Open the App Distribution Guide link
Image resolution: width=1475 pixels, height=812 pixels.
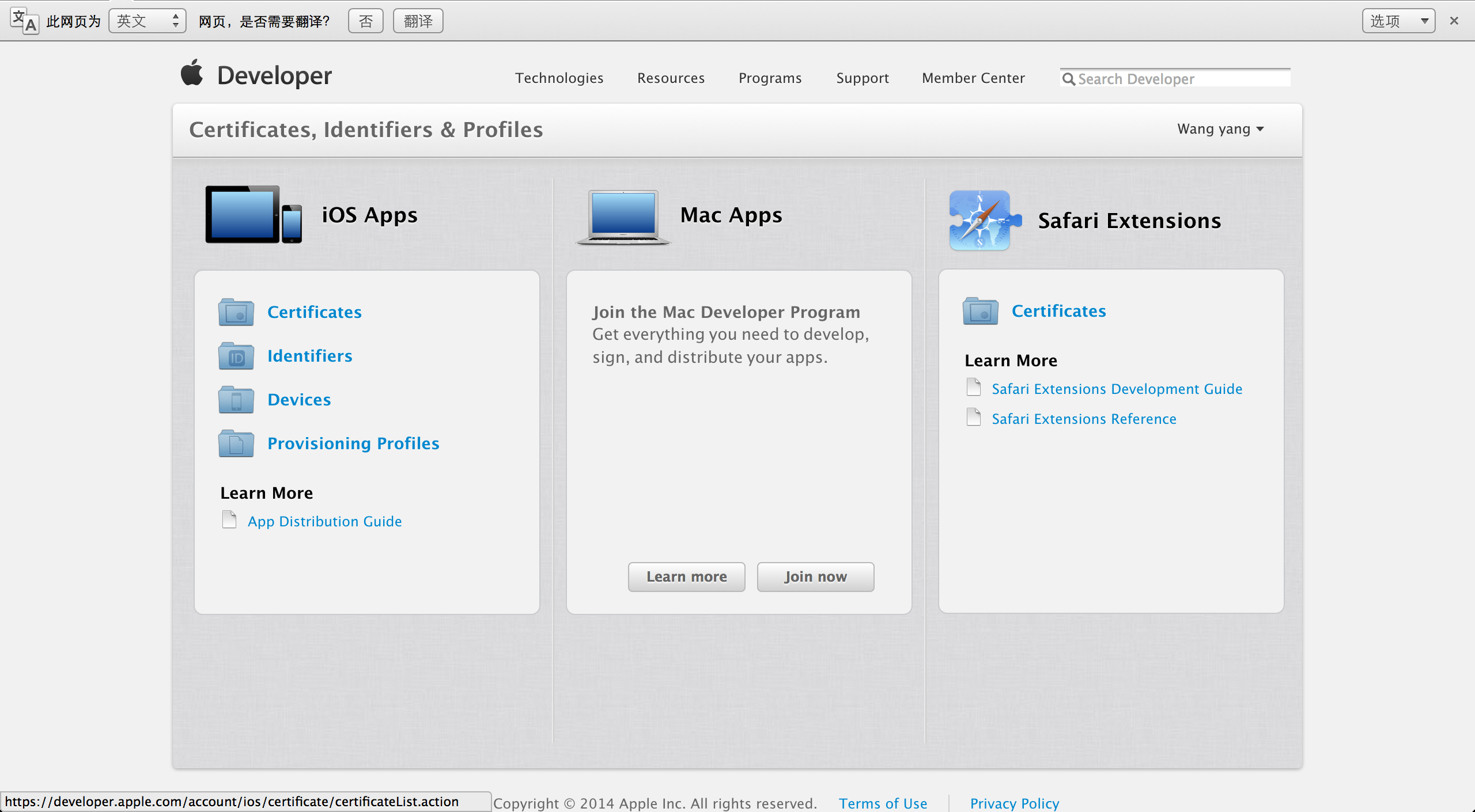(x=325, y=521)
